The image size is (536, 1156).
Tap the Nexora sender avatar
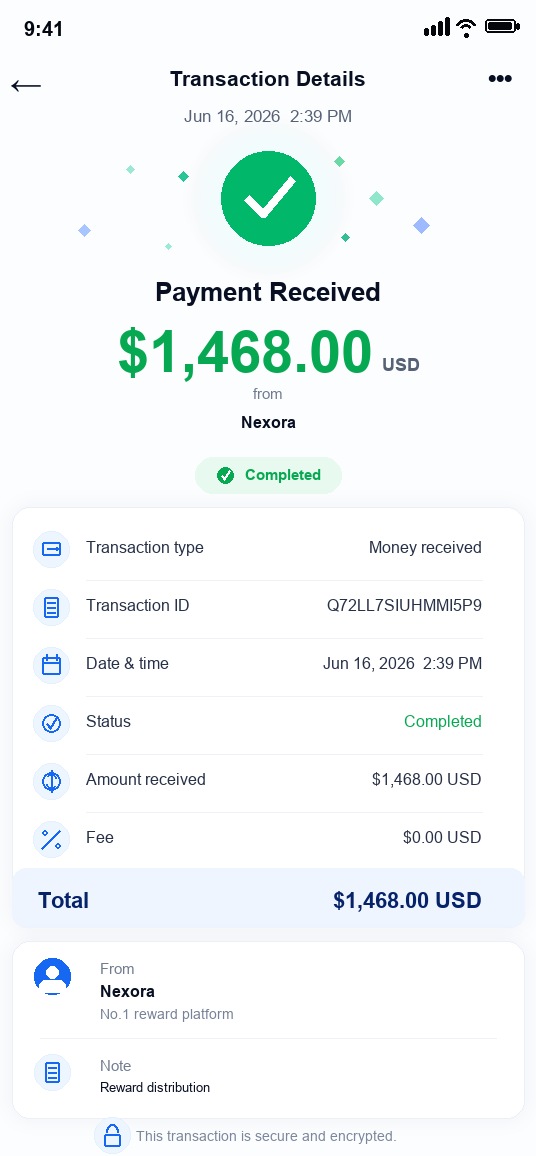click(x=52, y=976)
